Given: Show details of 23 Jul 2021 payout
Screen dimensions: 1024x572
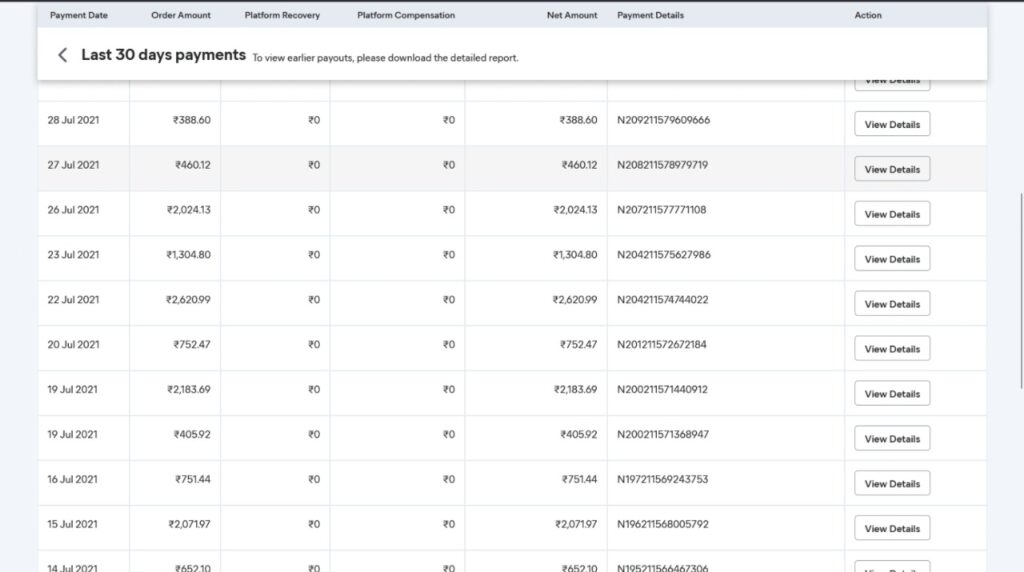Looking at the screenshot, I should 892,259.
